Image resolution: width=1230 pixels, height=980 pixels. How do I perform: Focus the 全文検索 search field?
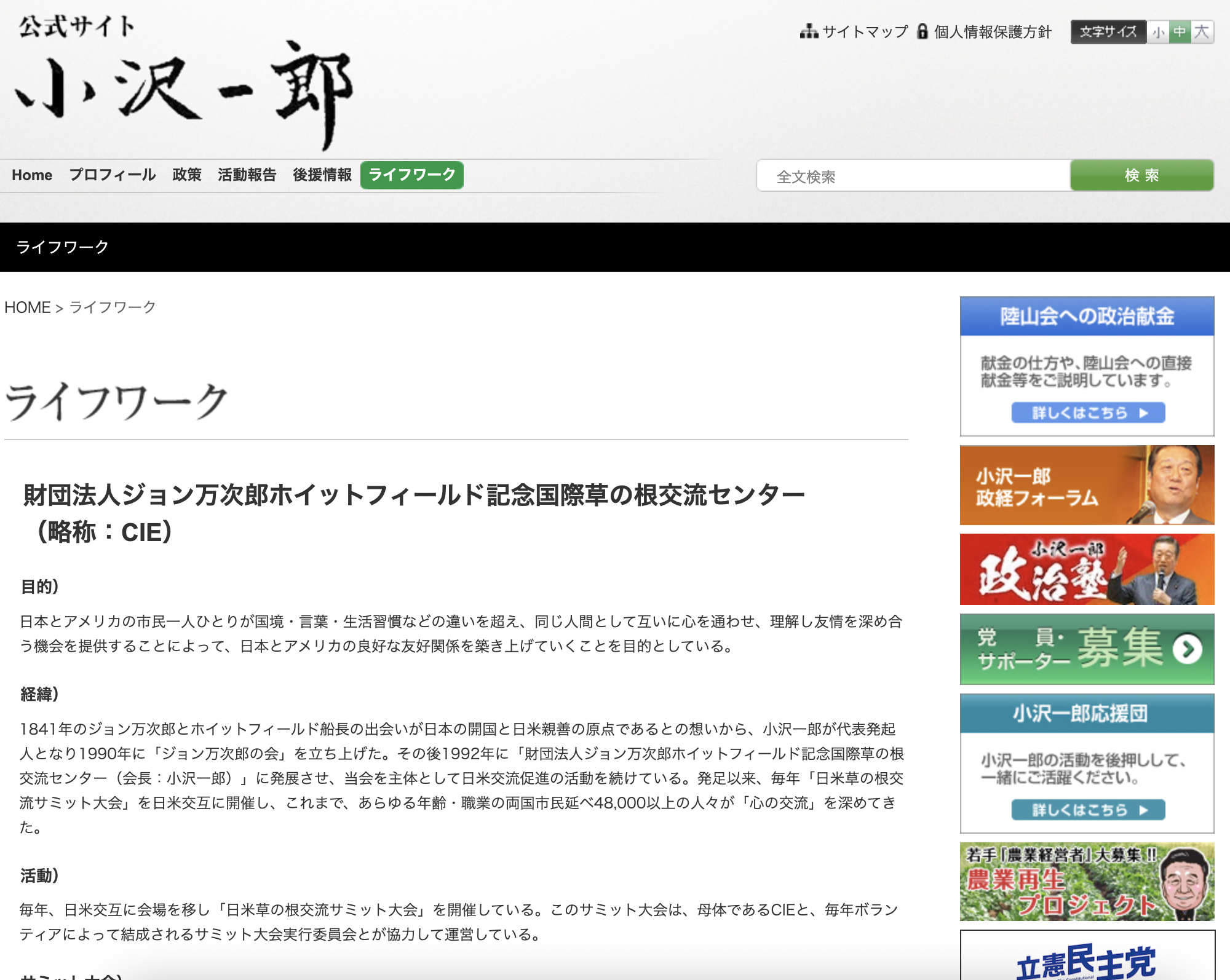click(x=914, y=176)
